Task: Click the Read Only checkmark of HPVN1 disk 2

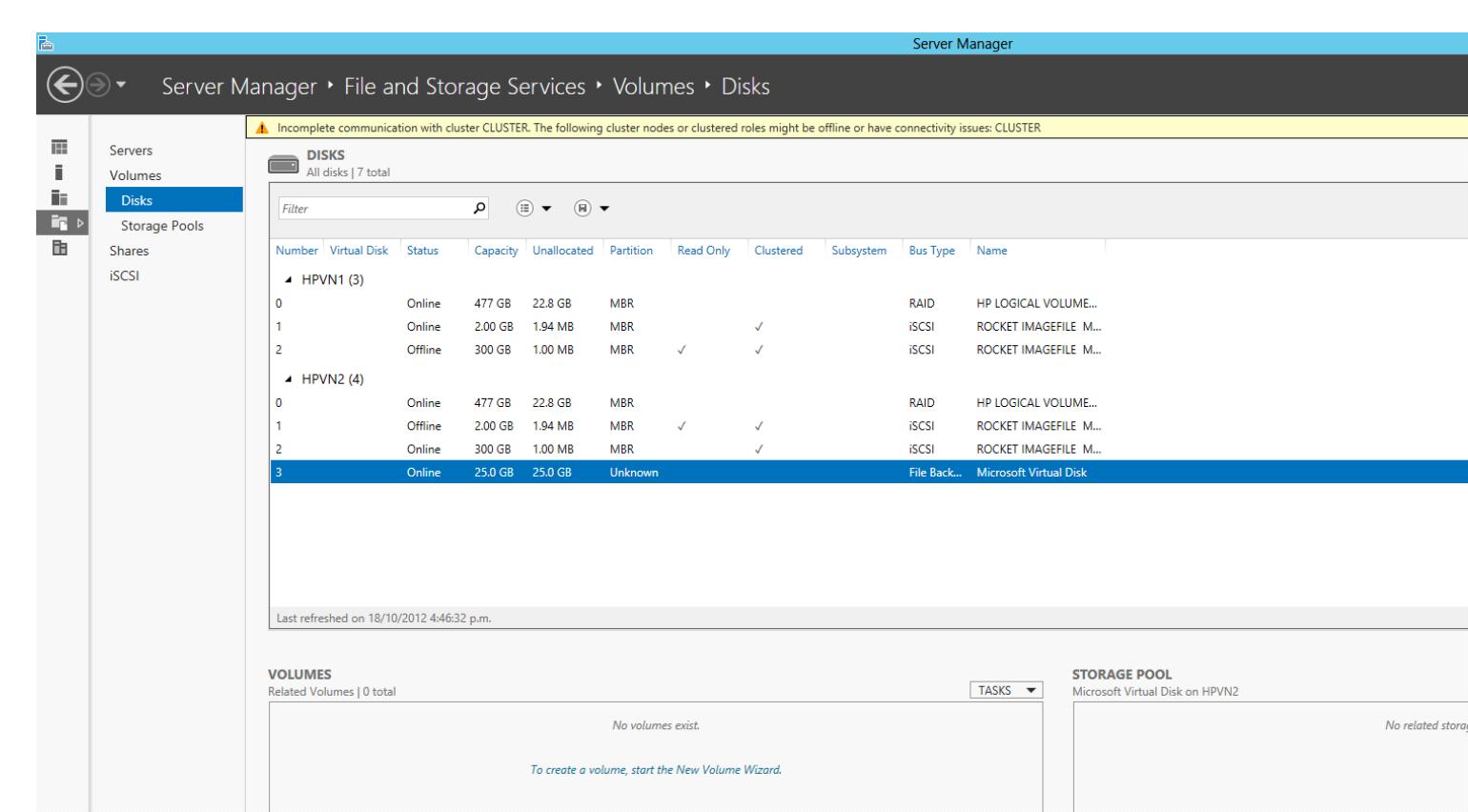Action: click(681, 350)
